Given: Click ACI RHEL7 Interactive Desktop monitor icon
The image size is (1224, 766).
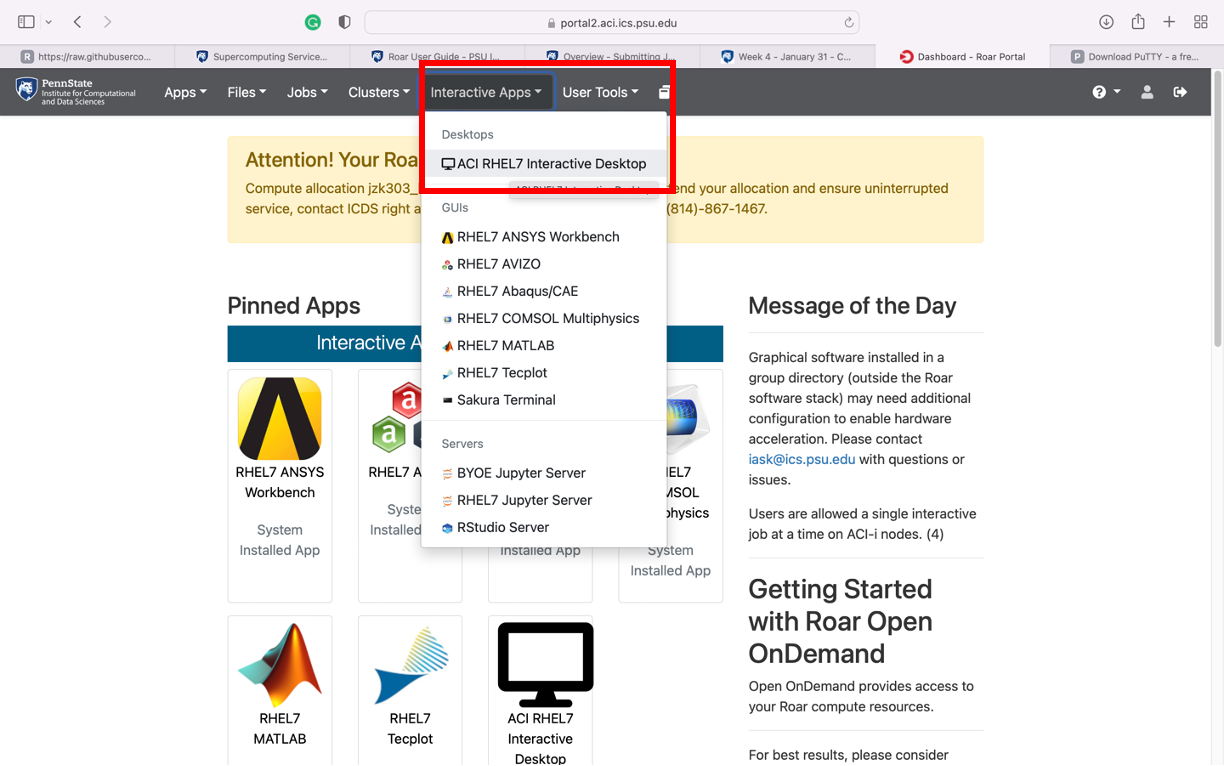Looking at the screenshot, I should point(545,665).
